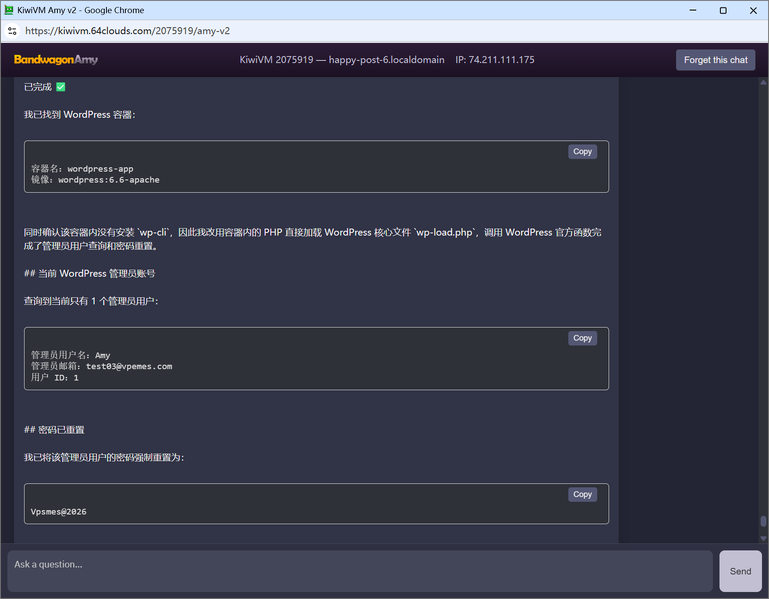The image size is (769, 599).
Task: Copy the wordpress-app container info block
Action: click(582, 152)
